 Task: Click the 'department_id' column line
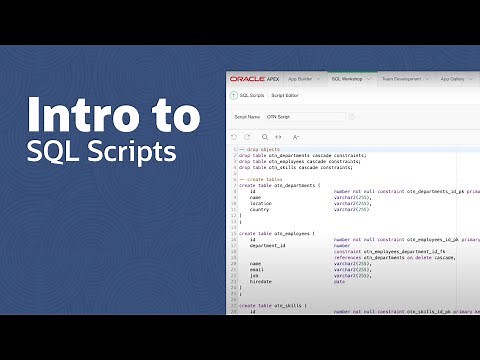[x=300, y=245]
